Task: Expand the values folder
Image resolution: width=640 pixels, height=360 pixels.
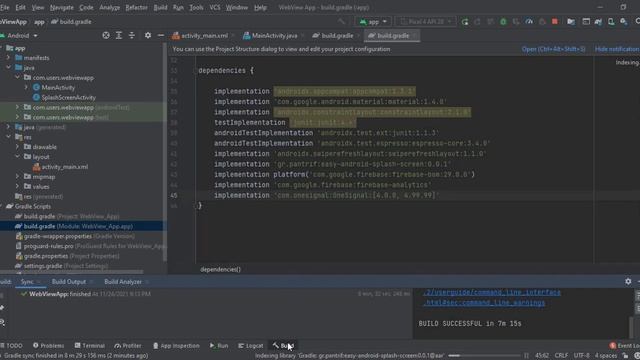Action: [17, 187]
